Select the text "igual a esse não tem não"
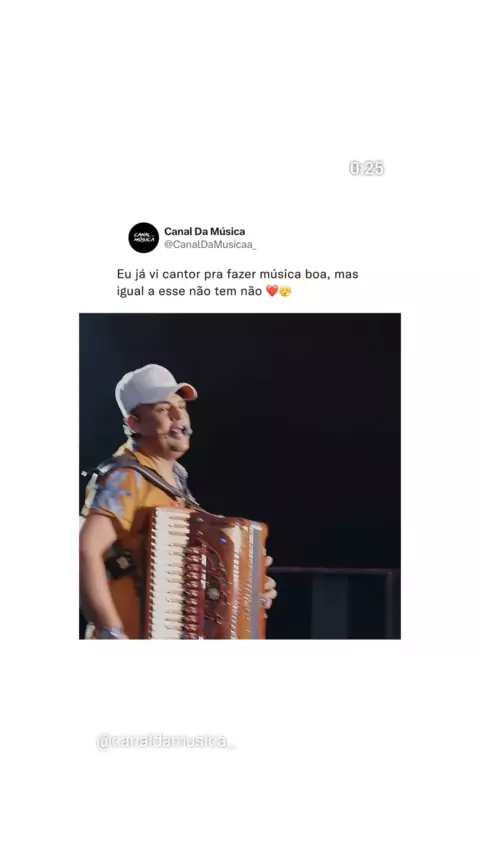Image resolution: width=480 pixels, height=854 pixels. [x=190, y=291]
